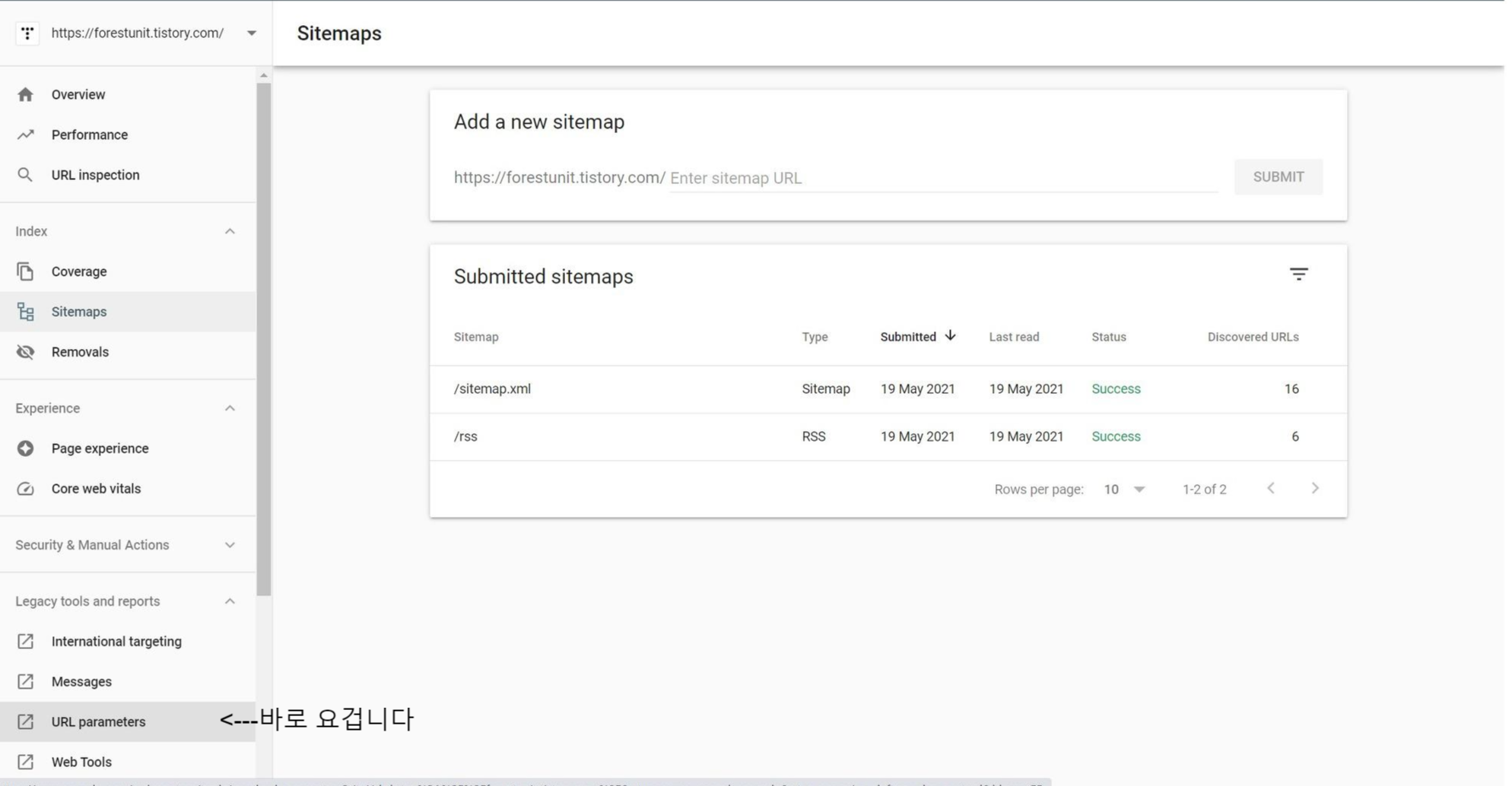Viewport: 1512px width, 786px height.
Task: Click the URL inspection magnifier icon
Action: click(25, 175)
